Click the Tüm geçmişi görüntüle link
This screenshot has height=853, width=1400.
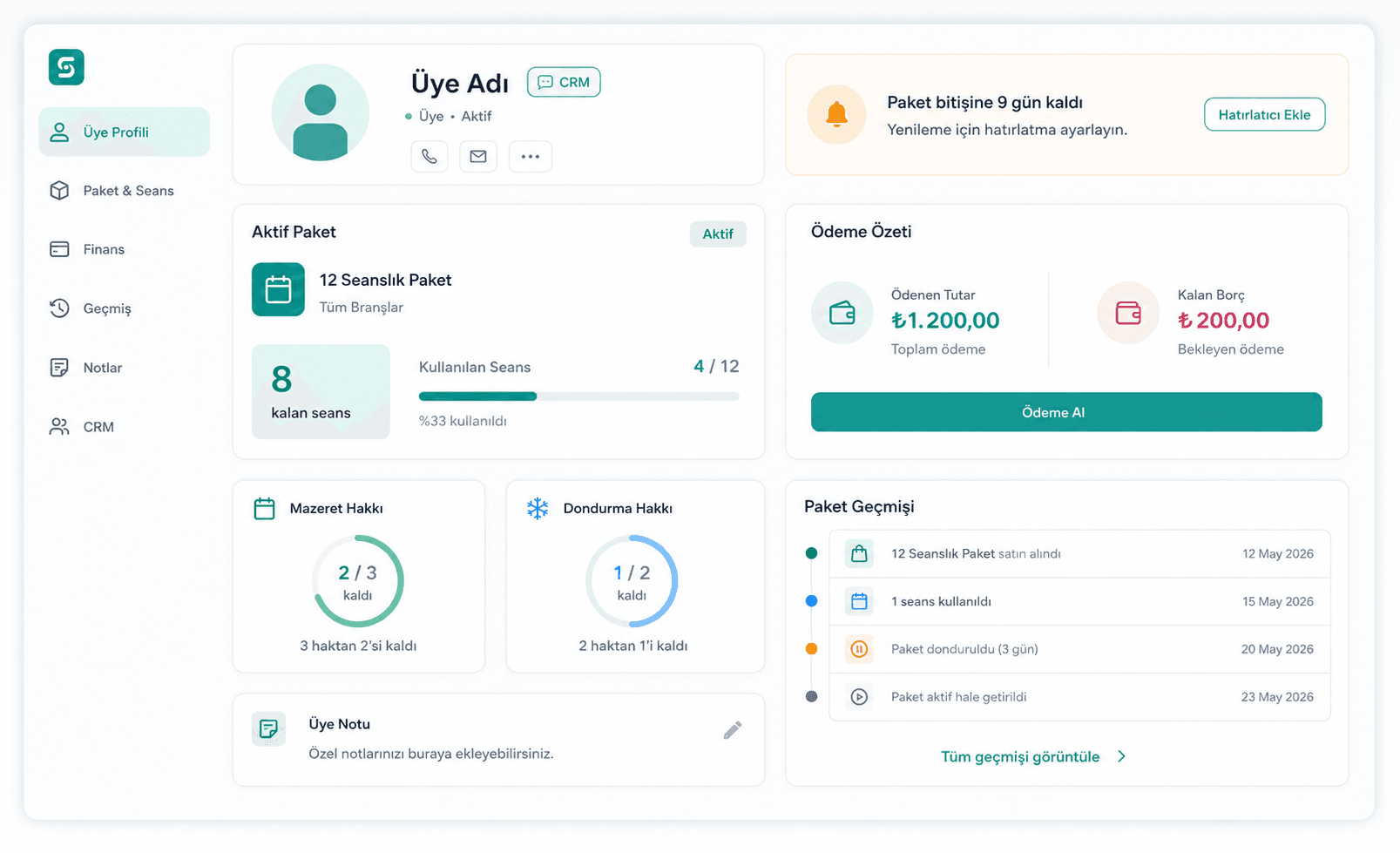(1020, 756)
